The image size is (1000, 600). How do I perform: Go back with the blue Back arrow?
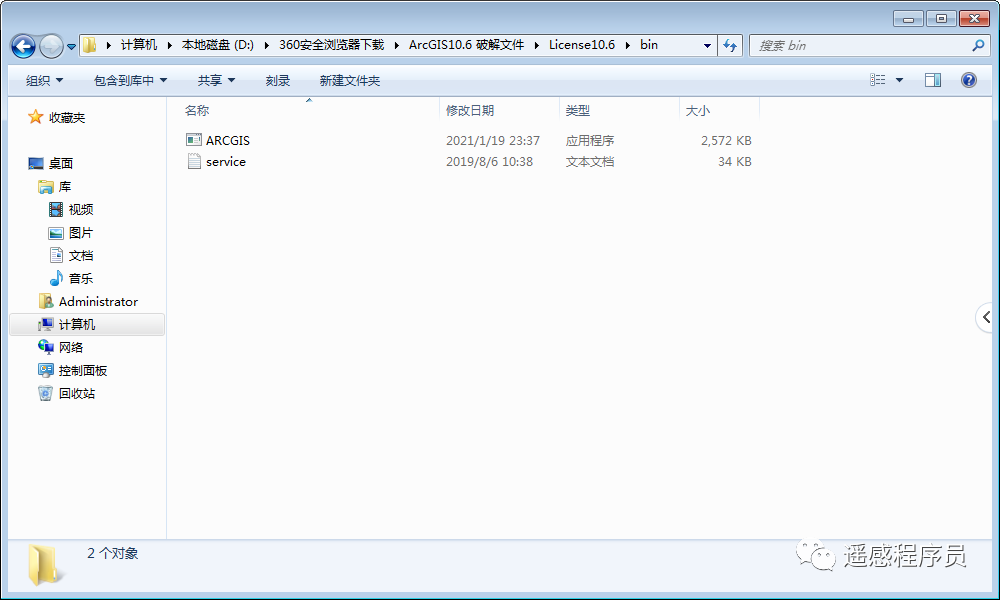click(24, 46)
